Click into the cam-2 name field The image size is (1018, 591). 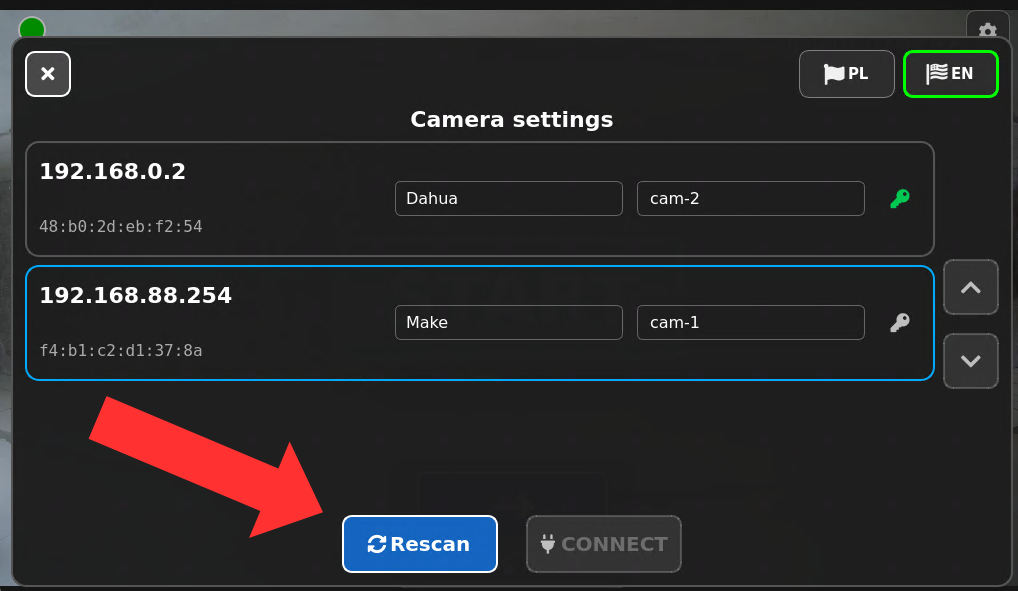click(751, 198)
